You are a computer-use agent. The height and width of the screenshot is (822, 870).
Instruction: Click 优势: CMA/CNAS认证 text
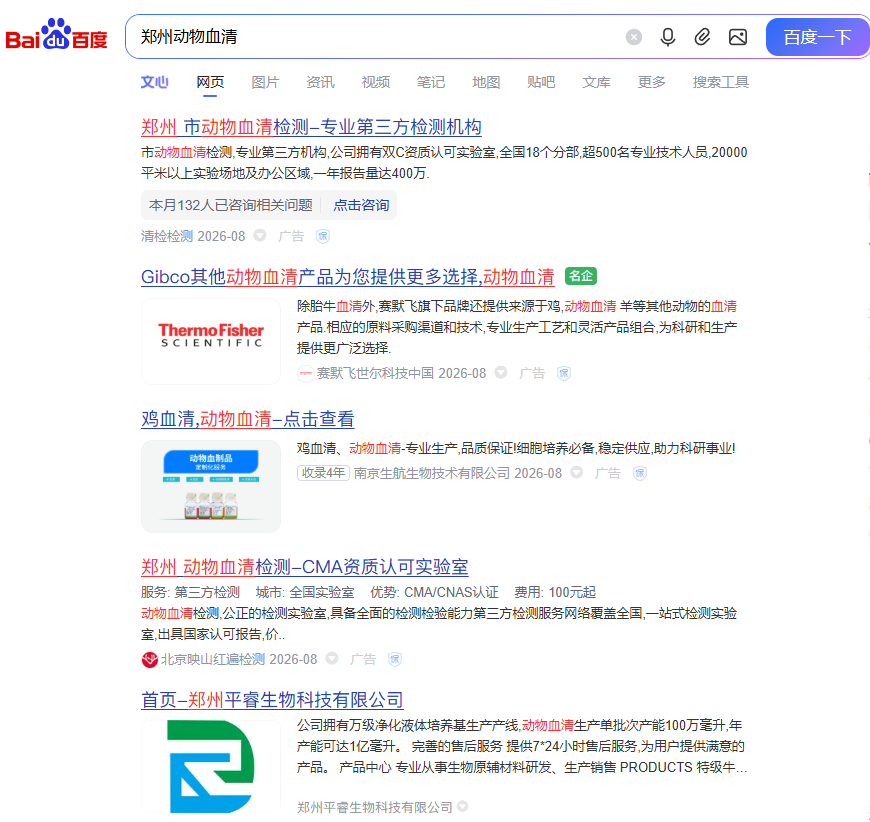[434, 592]
